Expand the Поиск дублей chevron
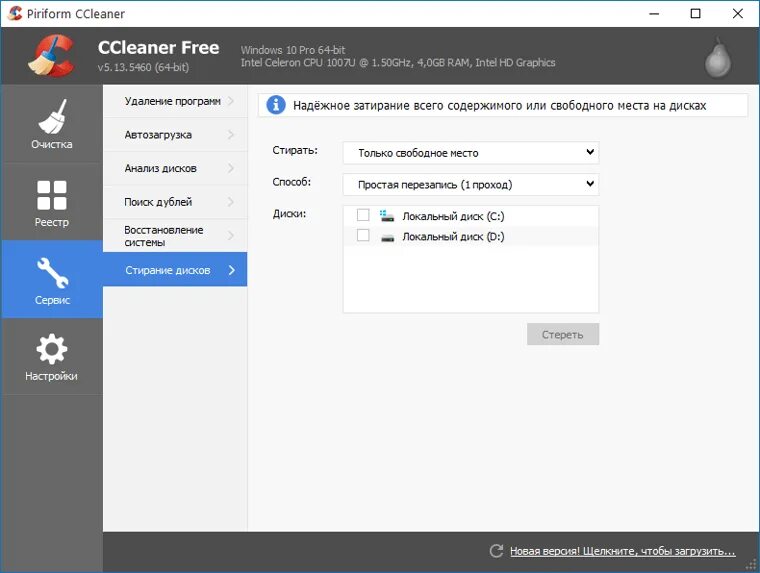The image size is (760, 573). pos(231,202)
